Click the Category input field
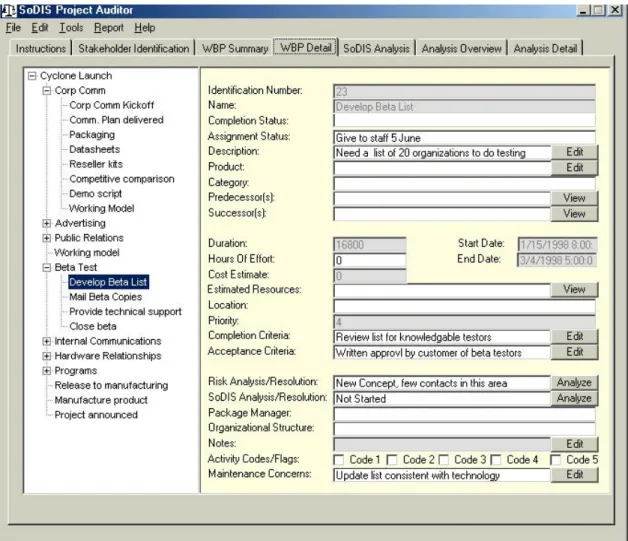 coord(464,183)
